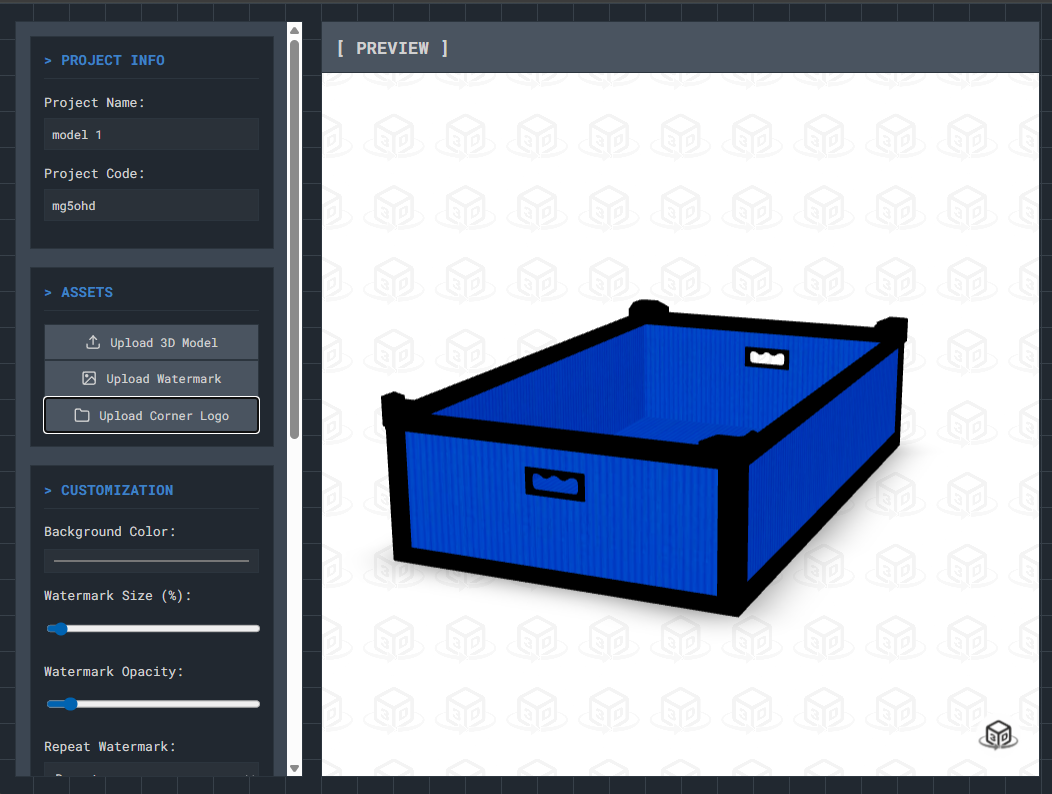Open the Background Color picker
1052x794 pixels.
[151, 561]
